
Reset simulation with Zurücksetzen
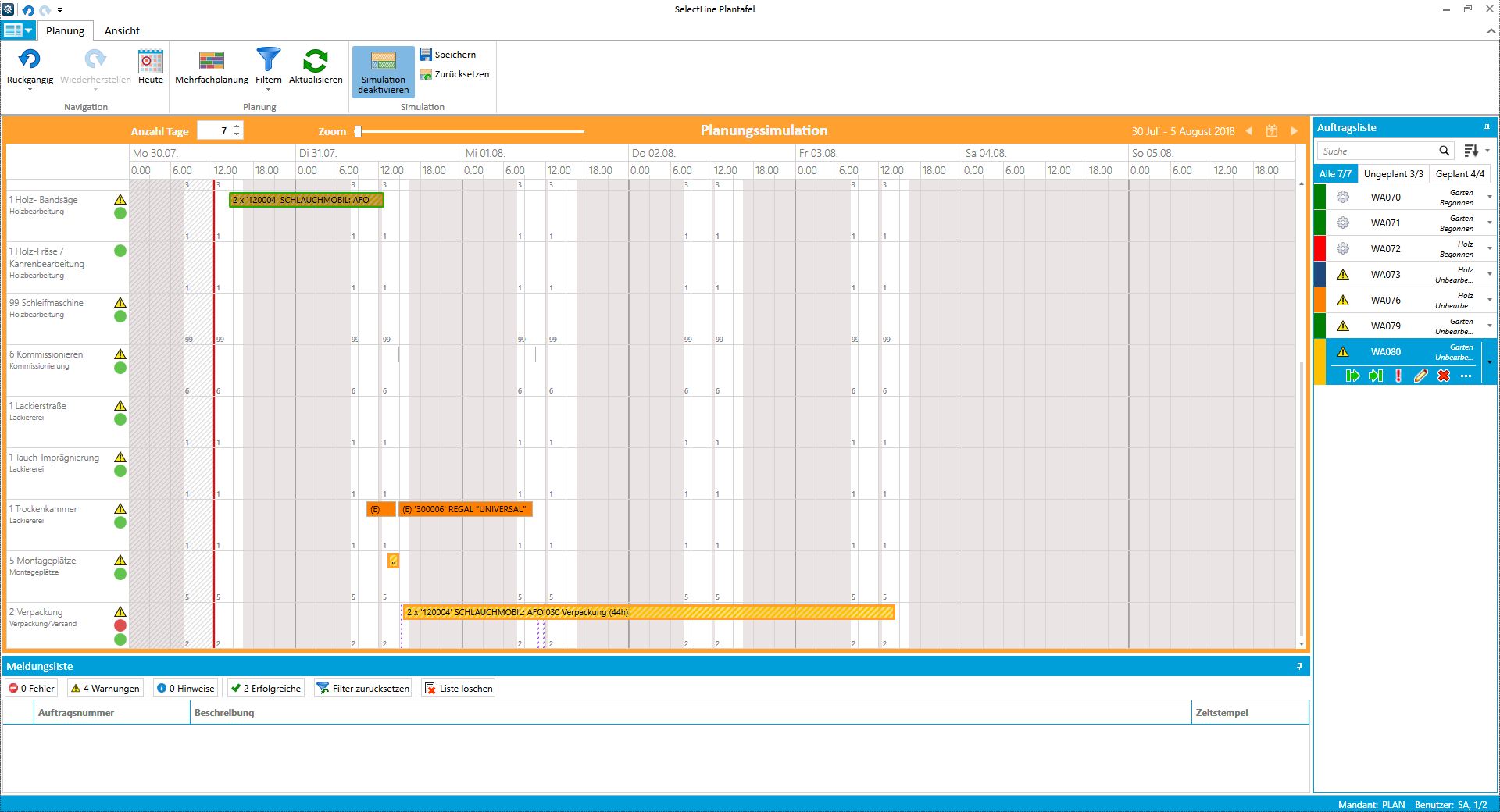click(454, 74)
